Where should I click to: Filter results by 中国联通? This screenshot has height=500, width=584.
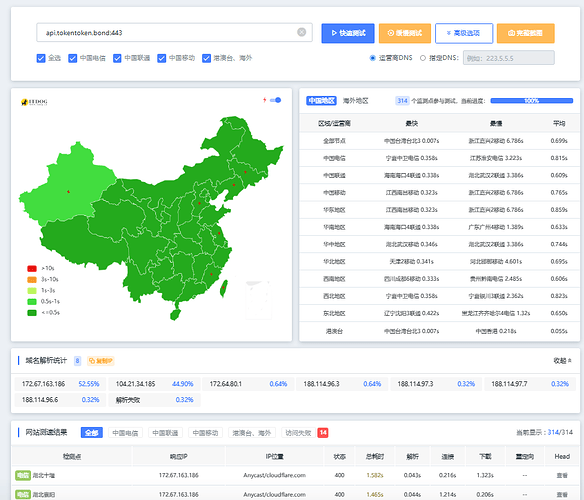click(x=165, y=433)
